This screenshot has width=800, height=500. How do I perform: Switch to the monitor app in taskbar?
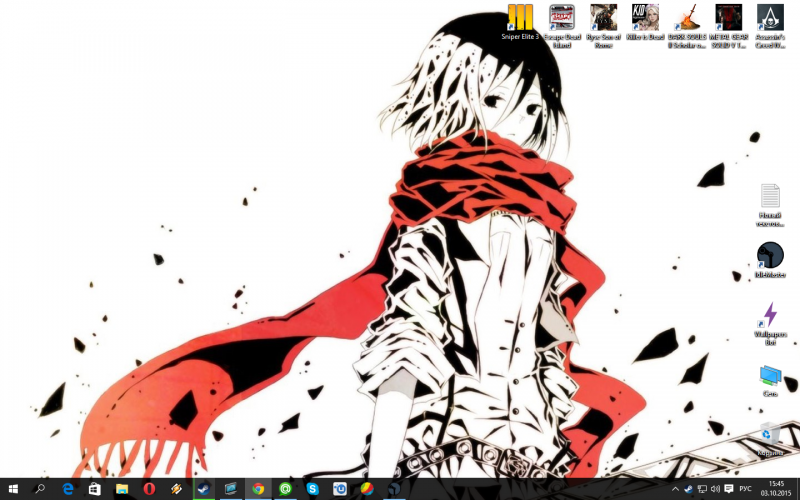point(231,489)
